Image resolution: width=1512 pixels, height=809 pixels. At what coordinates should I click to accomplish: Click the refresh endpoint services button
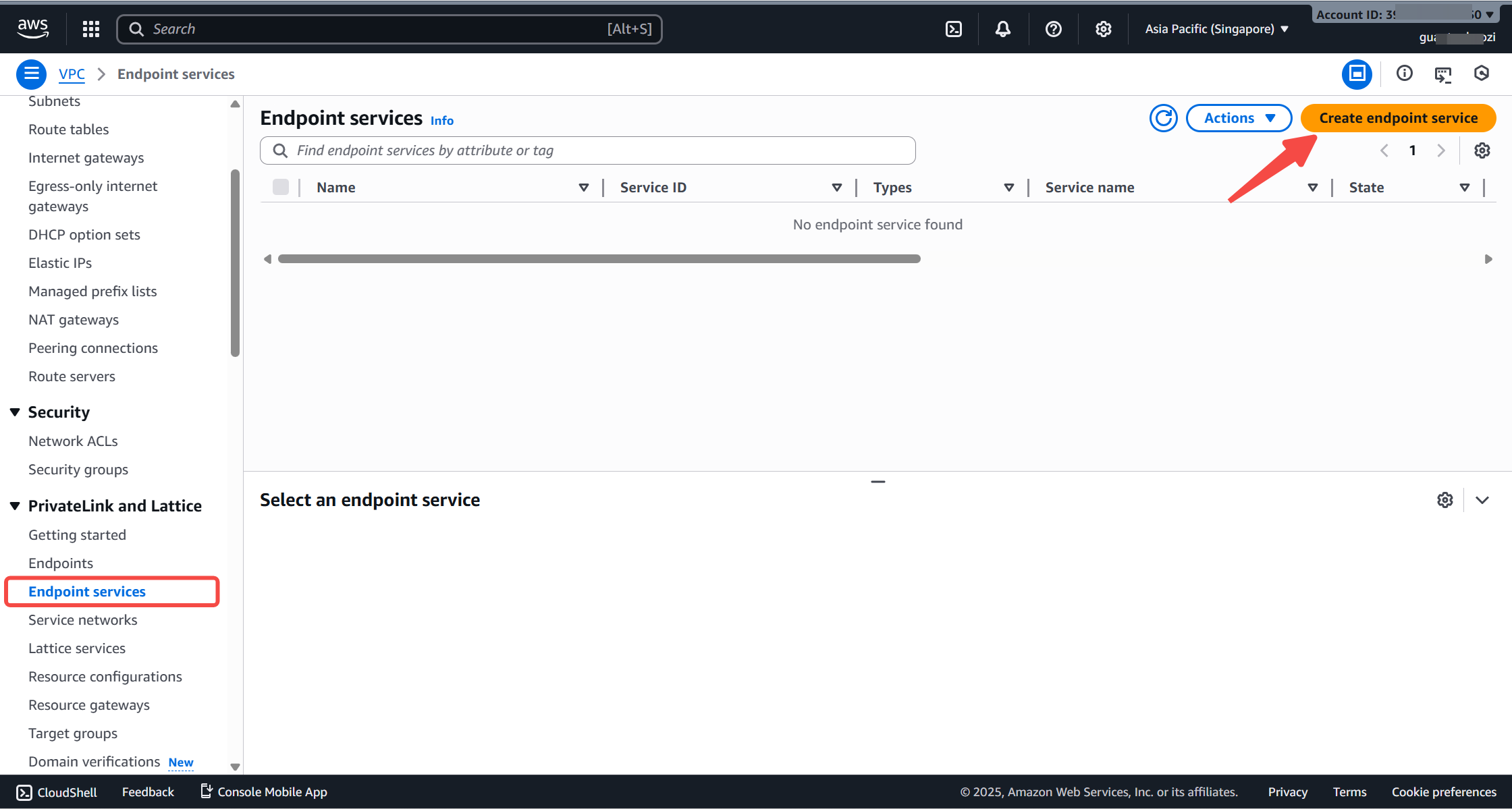(x=1163, y=118)
